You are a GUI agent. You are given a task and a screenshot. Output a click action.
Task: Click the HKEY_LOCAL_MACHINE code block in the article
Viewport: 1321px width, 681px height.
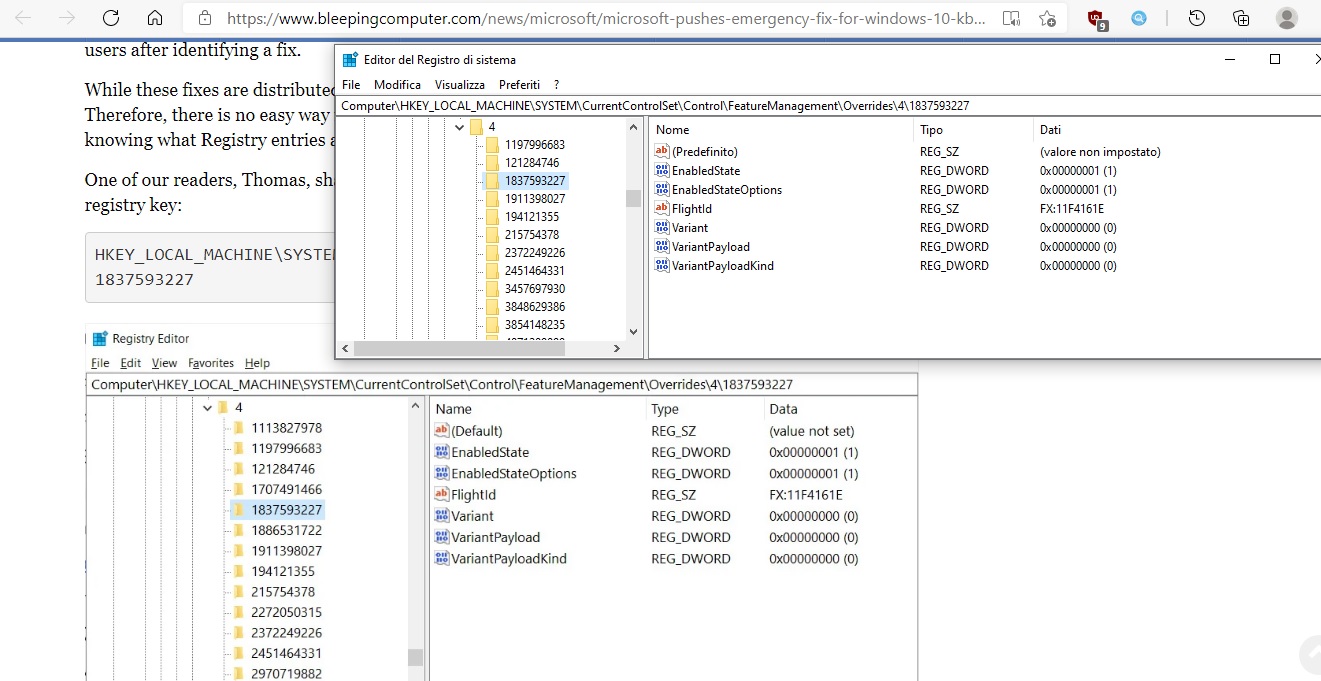pyautogui.click(x=210, y=267)
